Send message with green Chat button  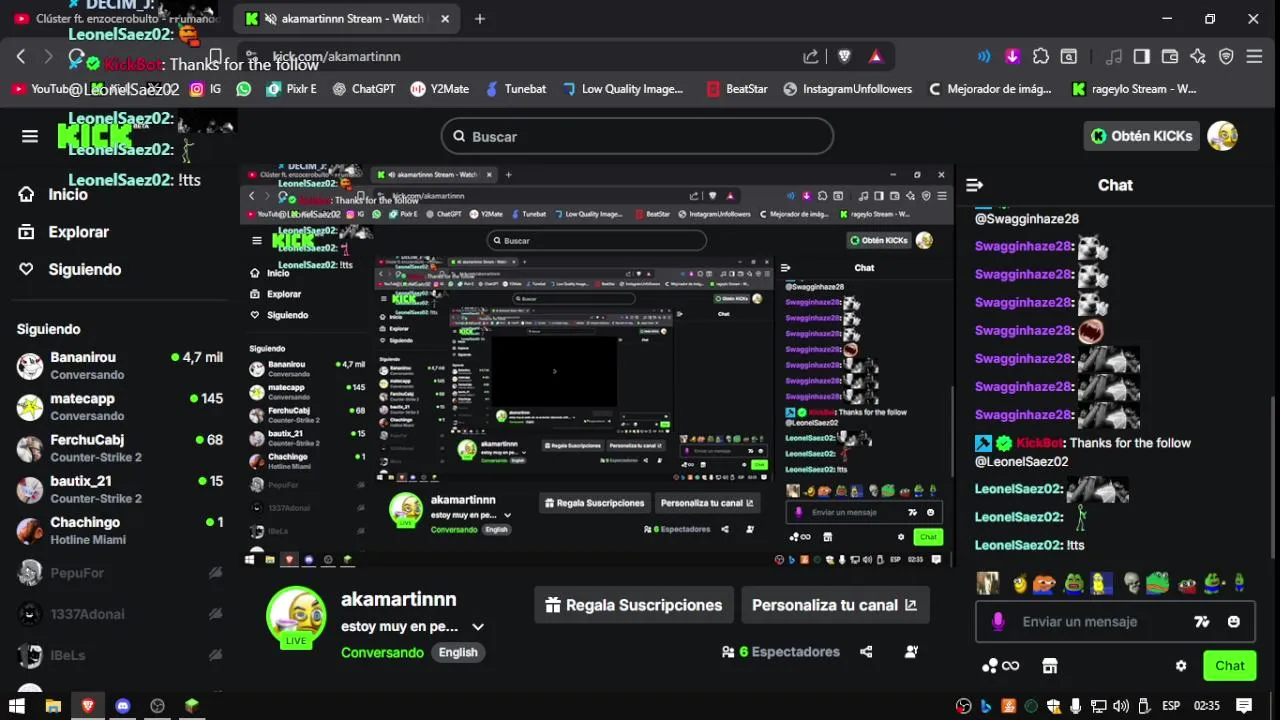[1230, 666]
